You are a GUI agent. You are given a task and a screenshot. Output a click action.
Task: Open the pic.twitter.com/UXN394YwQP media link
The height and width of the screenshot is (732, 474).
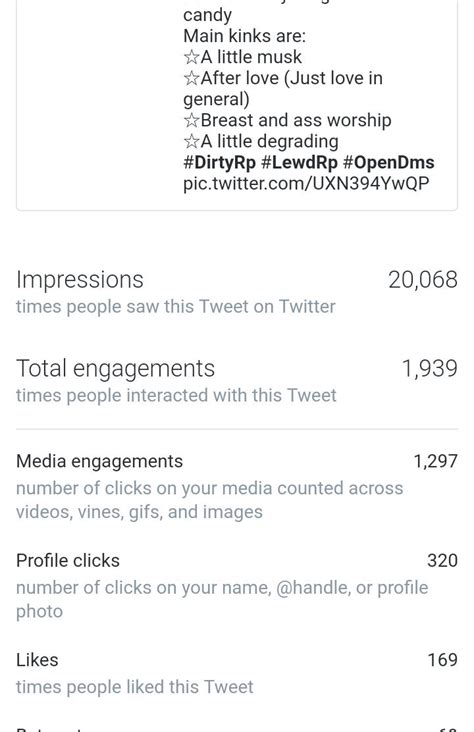(x=306, y=183)
